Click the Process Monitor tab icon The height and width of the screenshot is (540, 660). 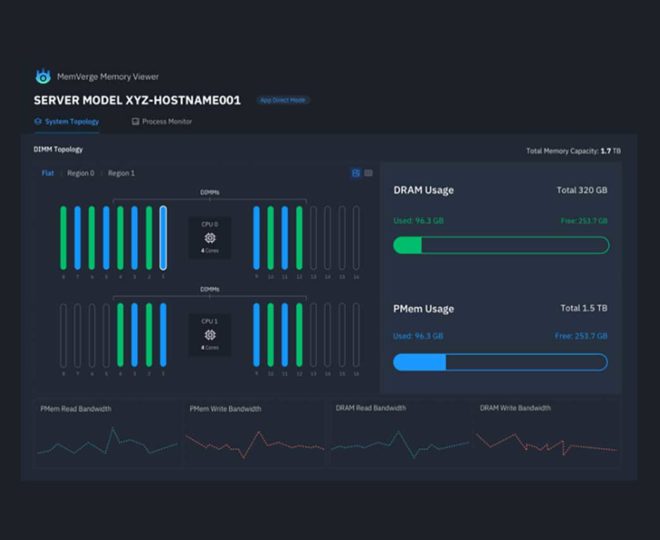pyautogui.click(x=135, y=121)
